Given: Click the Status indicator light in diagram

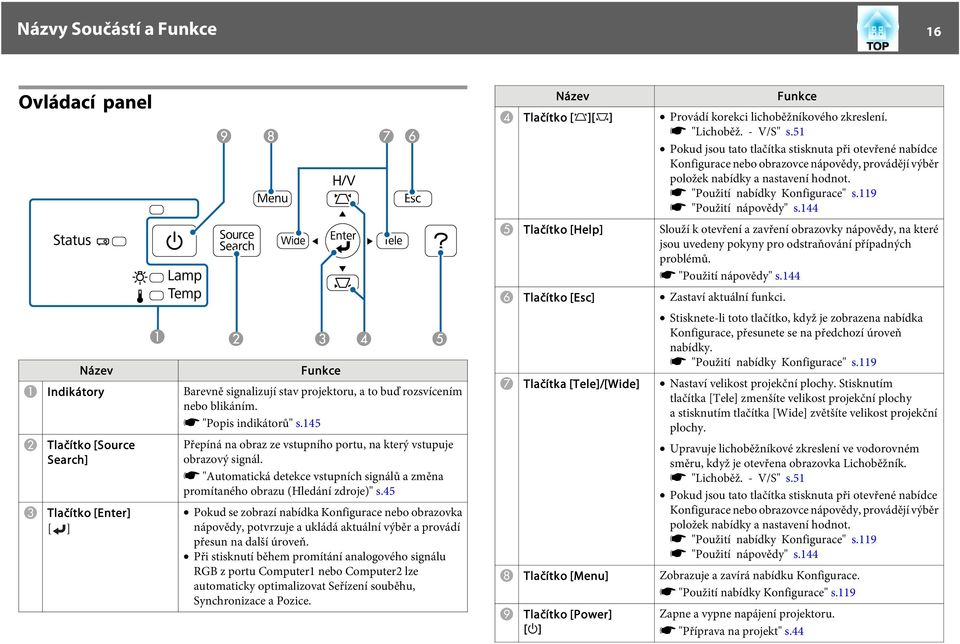Looking at the screenshot, I should coord(119,241).
